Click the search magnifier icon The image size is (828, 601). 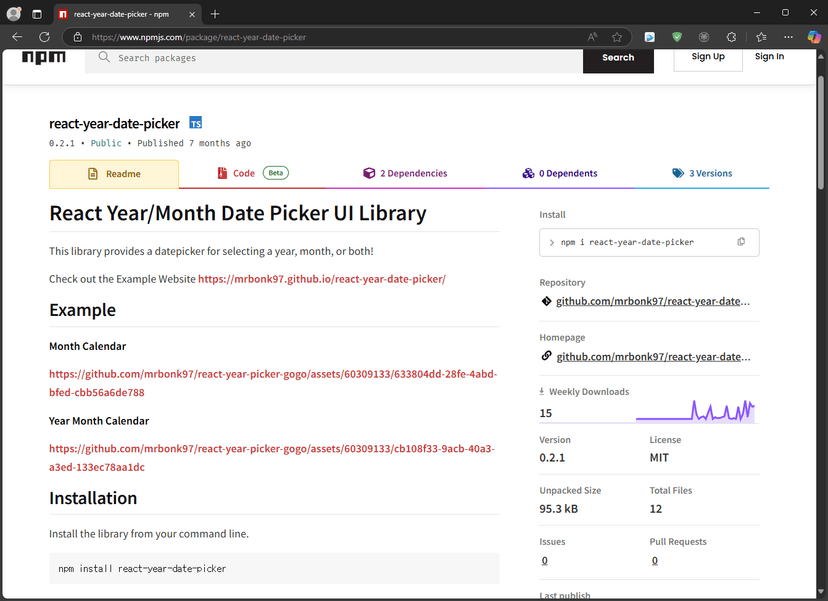click(x=104, y=57)
